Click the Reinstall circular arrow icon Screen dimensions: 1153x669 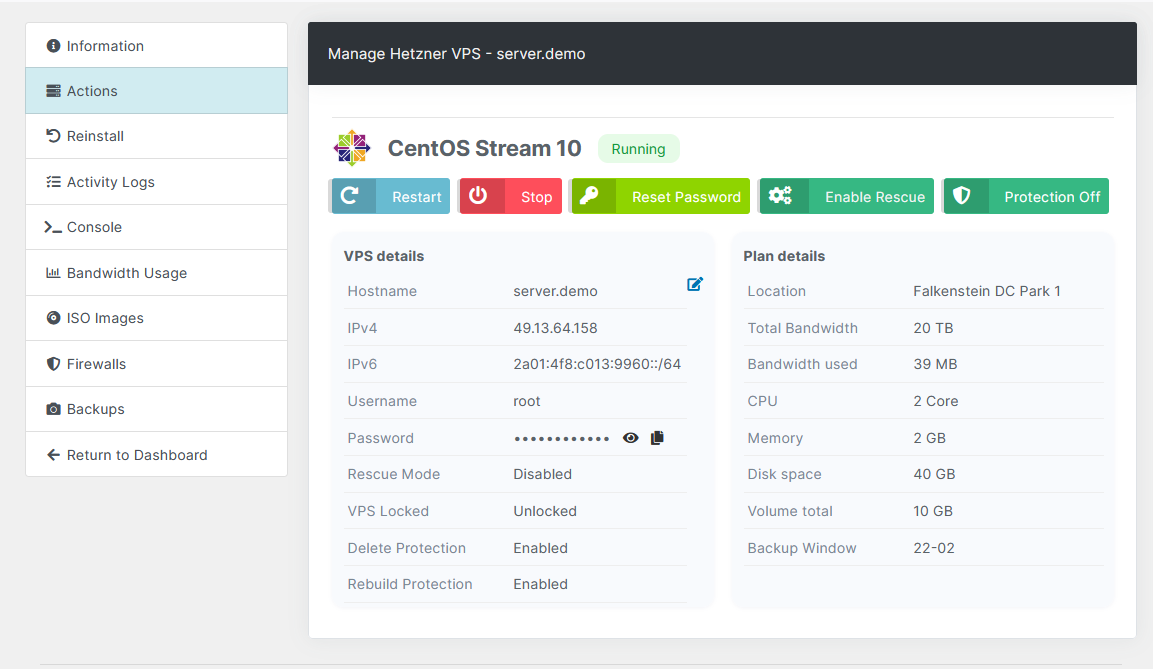53,136
